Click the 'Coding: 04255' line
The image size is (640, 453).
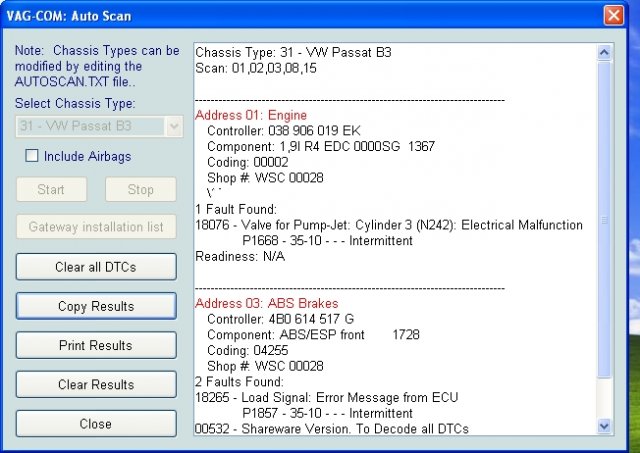248,350
